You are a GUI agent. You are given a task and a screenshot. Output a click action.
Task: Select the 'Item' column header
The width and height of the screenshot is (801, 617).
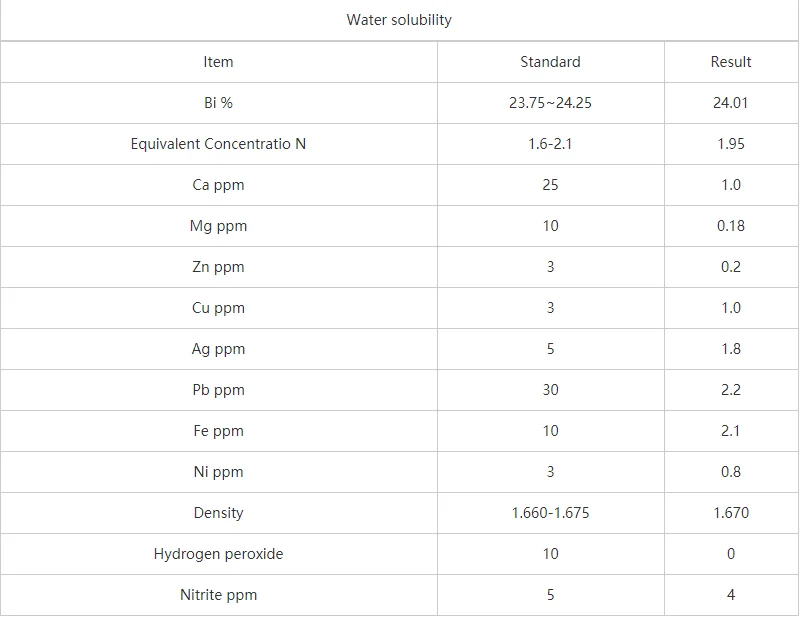click(x=218, y=62)
